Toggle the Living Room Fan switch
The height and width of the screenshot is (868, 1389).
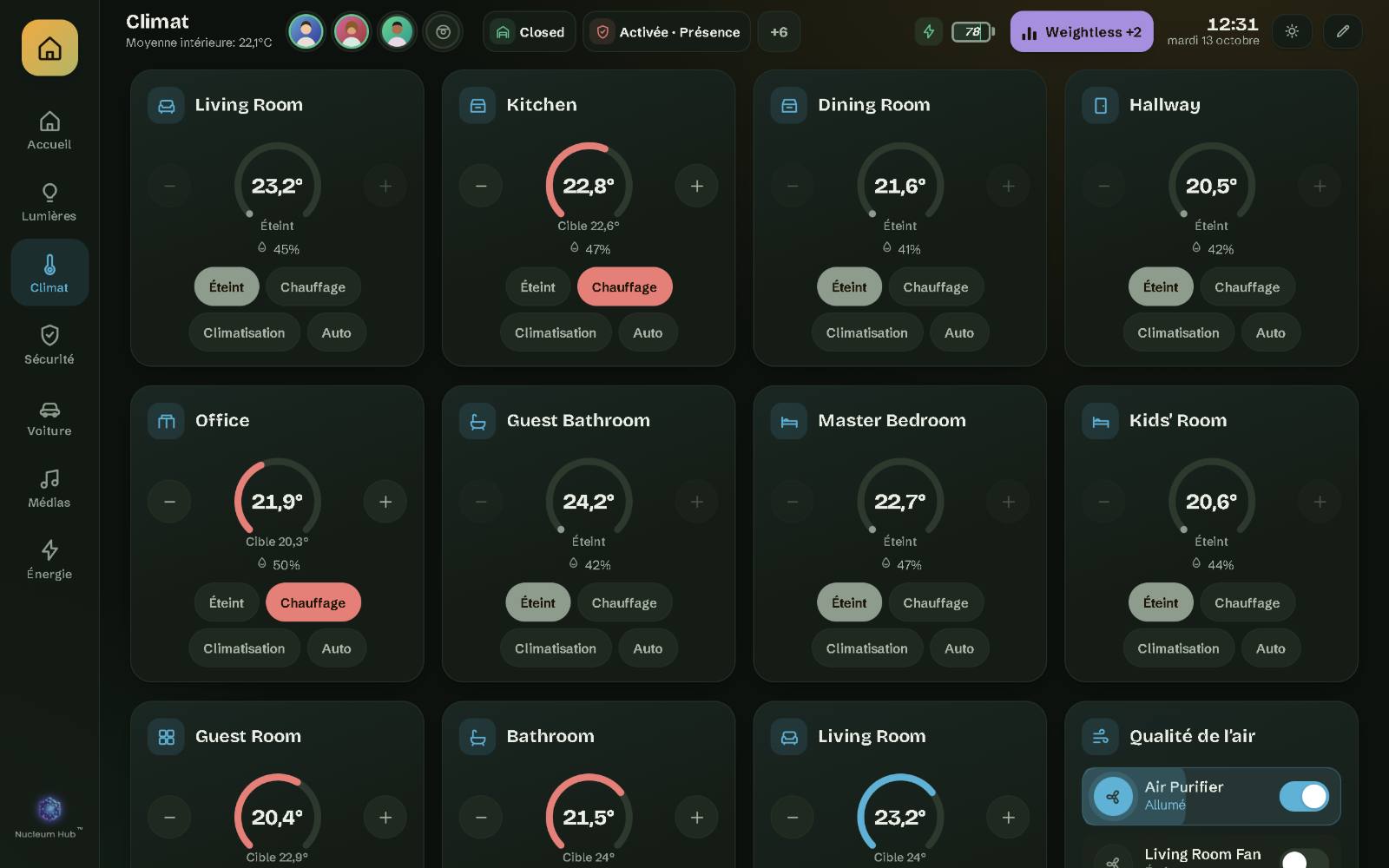[1304, 859]
